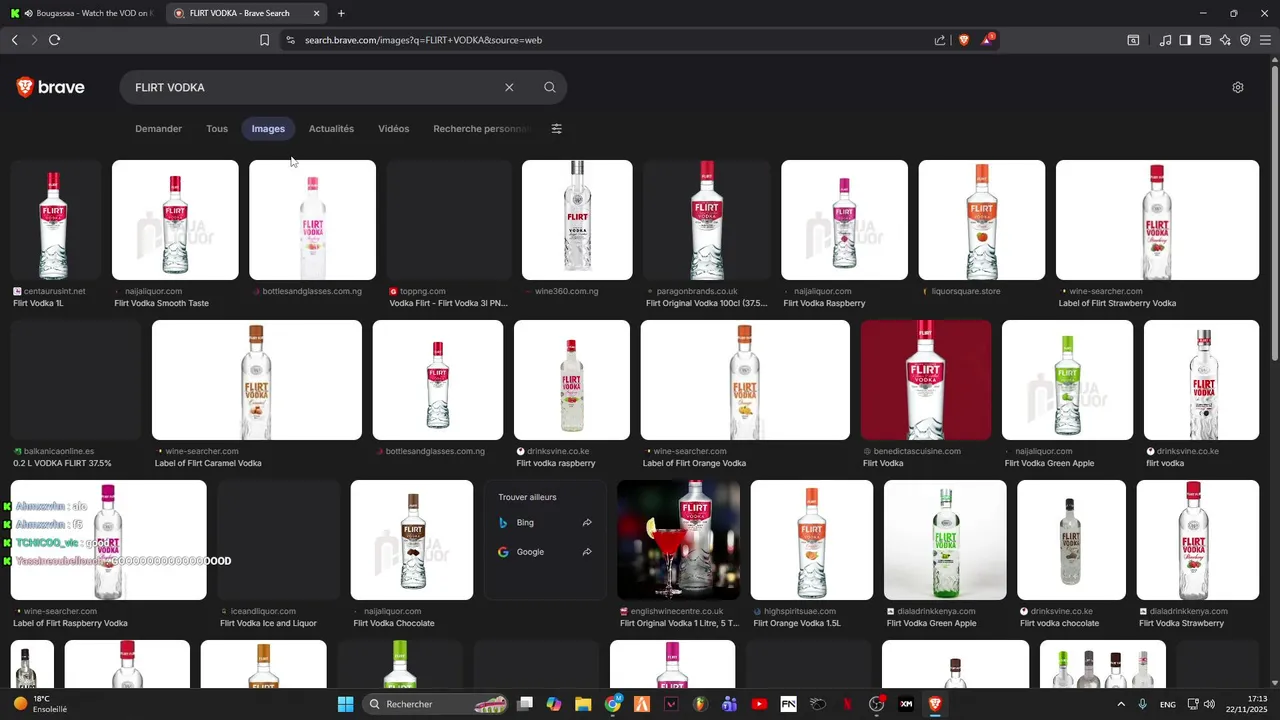Open dialadrinkkenya Flirt Vodka Strawberry image

point(1198,540)
